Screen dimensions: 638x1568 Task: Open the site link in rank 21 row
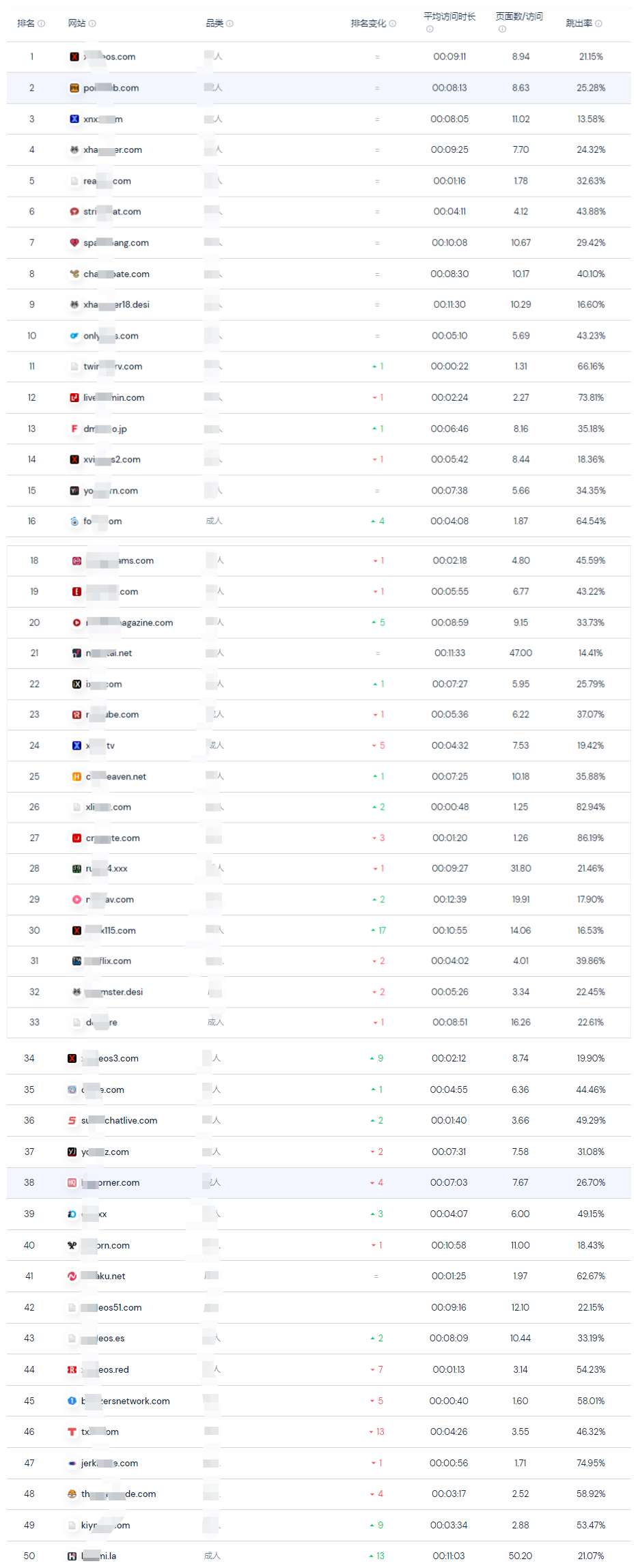click(109, 653)
